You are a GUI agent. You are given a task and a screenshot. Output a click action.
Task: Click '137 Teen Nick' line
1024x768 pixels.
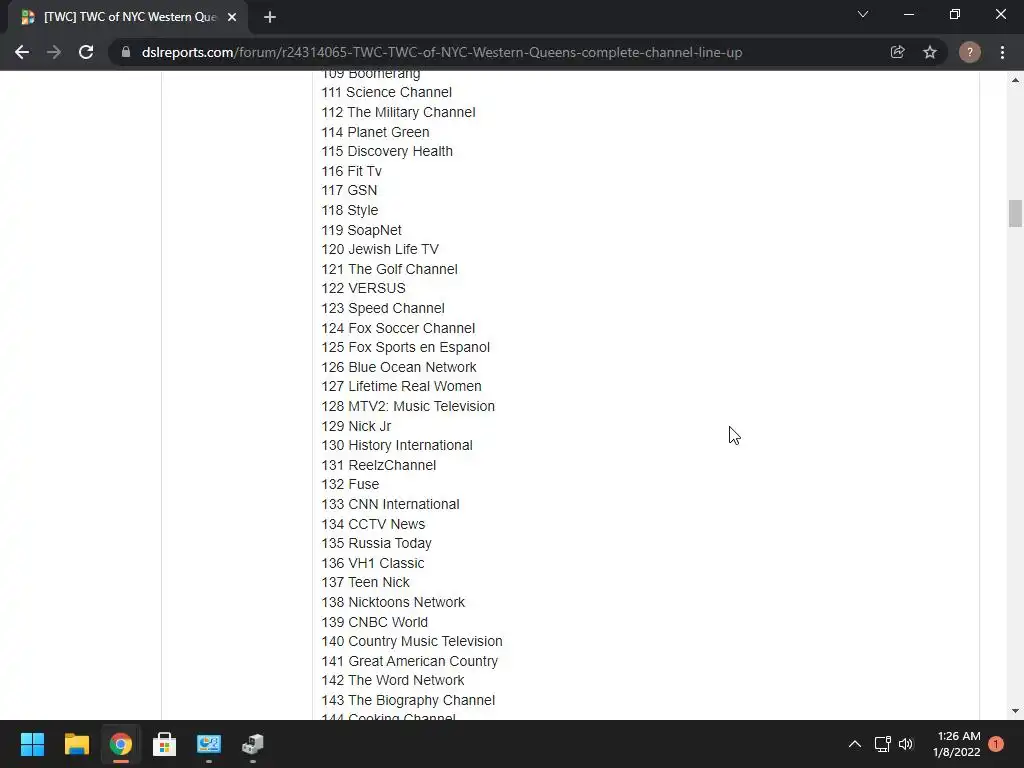366,583
